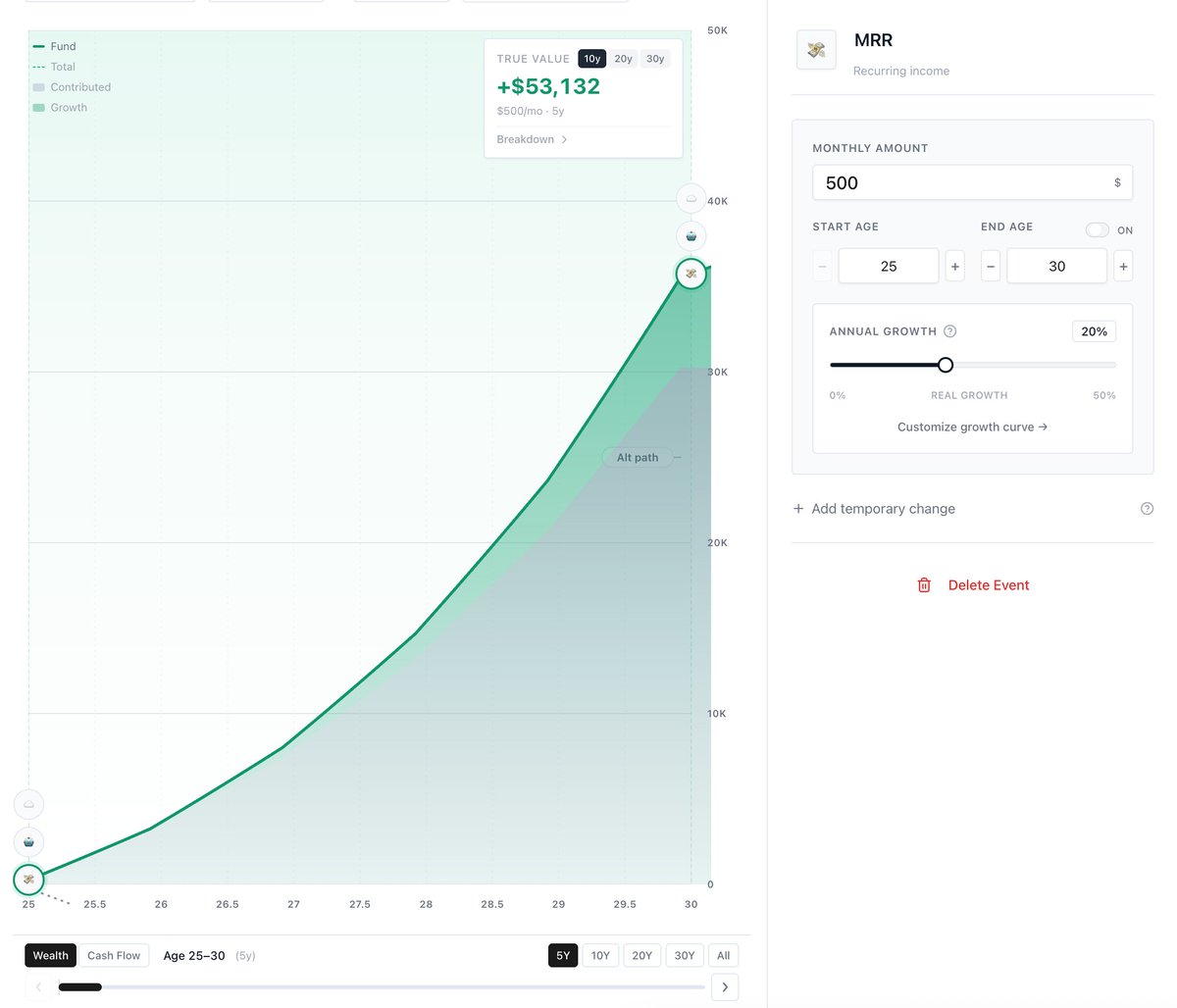The image size is (1177, 1008).
Task: Click Delete Event text
Action: [x=989, y=585]
